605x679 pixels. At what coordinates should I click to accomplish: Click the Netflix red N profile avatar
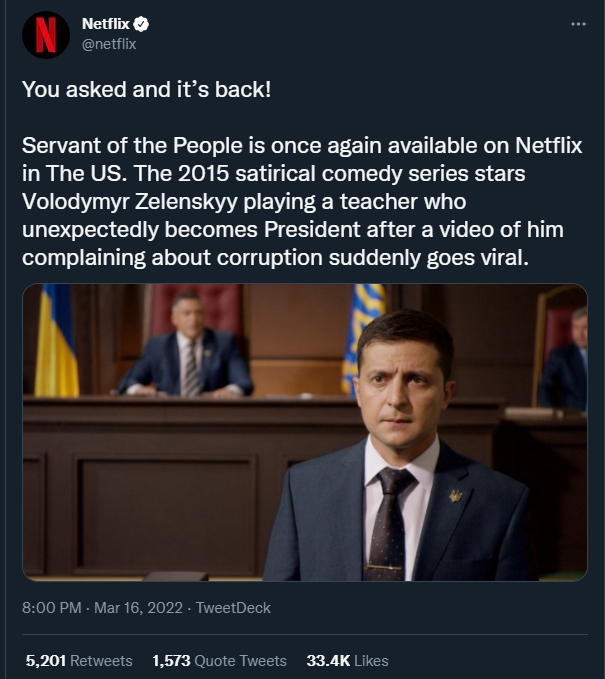pos(46,33)
